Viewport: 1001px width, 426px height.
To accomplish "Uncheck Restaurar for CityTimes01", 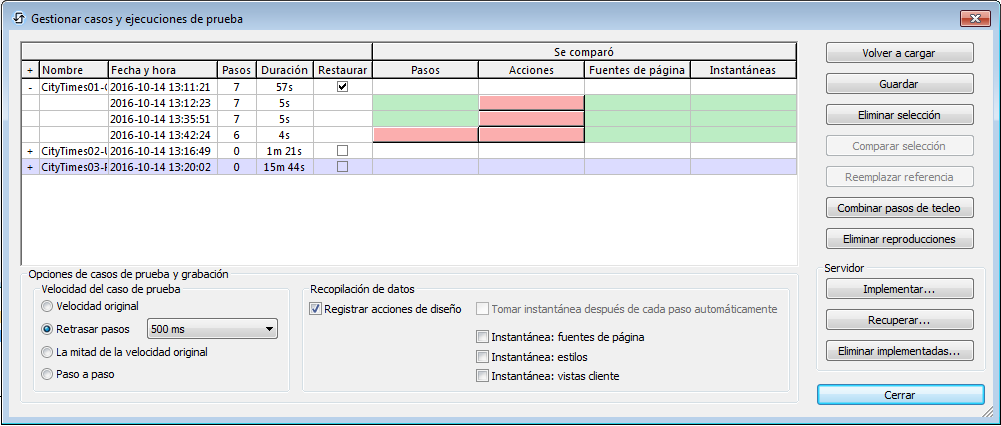I will pyautogui.click(x=342, y=87).
